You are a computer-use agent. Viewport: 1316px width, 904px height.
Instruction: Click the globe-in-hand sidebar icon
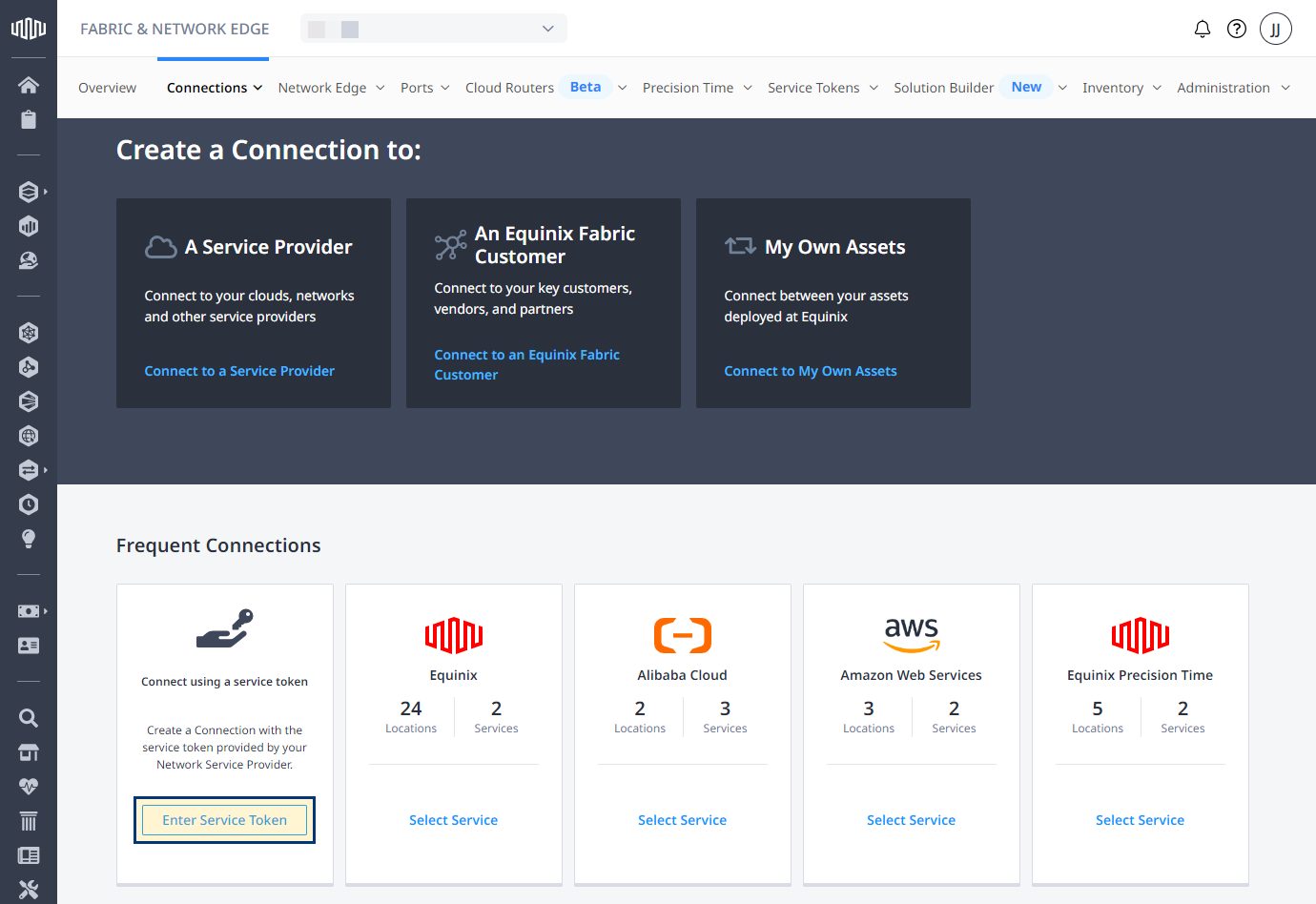click(x=29, y=260)
